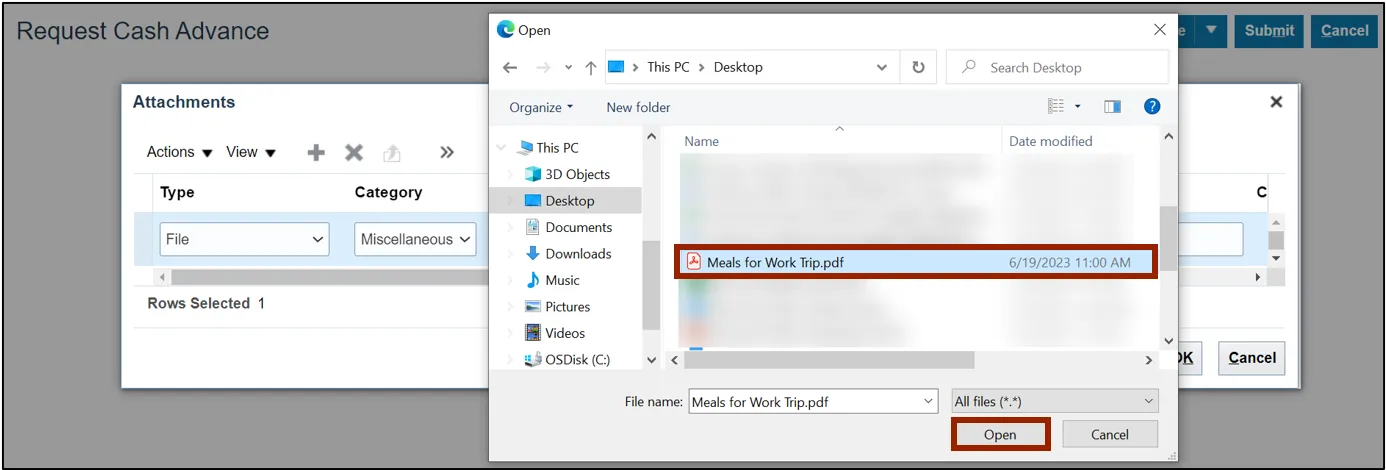Open Actions menu in Attachments window
This screenshot has width=1386, height=470.
(x=180, y=152)
